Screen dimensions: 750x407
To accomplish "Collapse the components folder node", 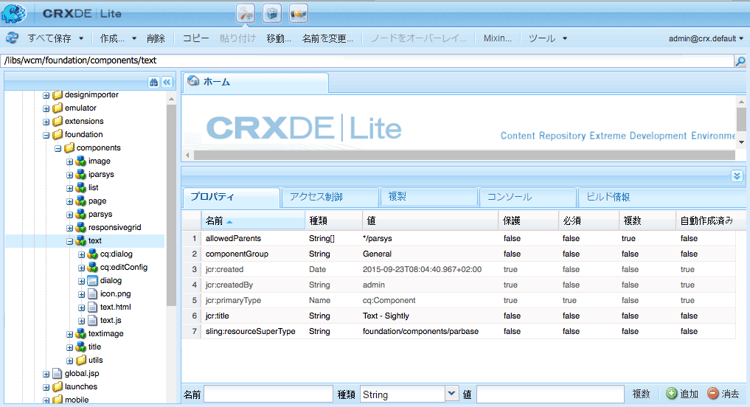I will point(57,148).
